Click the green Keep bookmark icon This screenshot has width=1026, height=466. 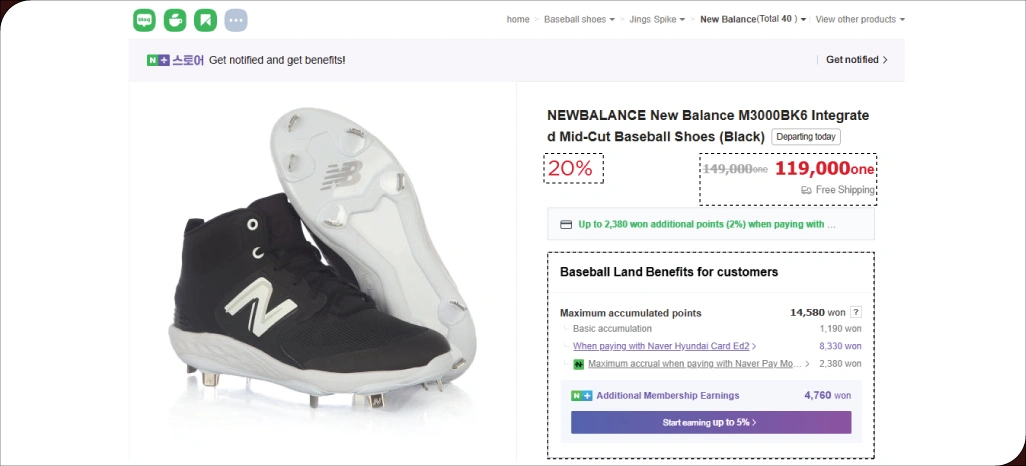205,19
